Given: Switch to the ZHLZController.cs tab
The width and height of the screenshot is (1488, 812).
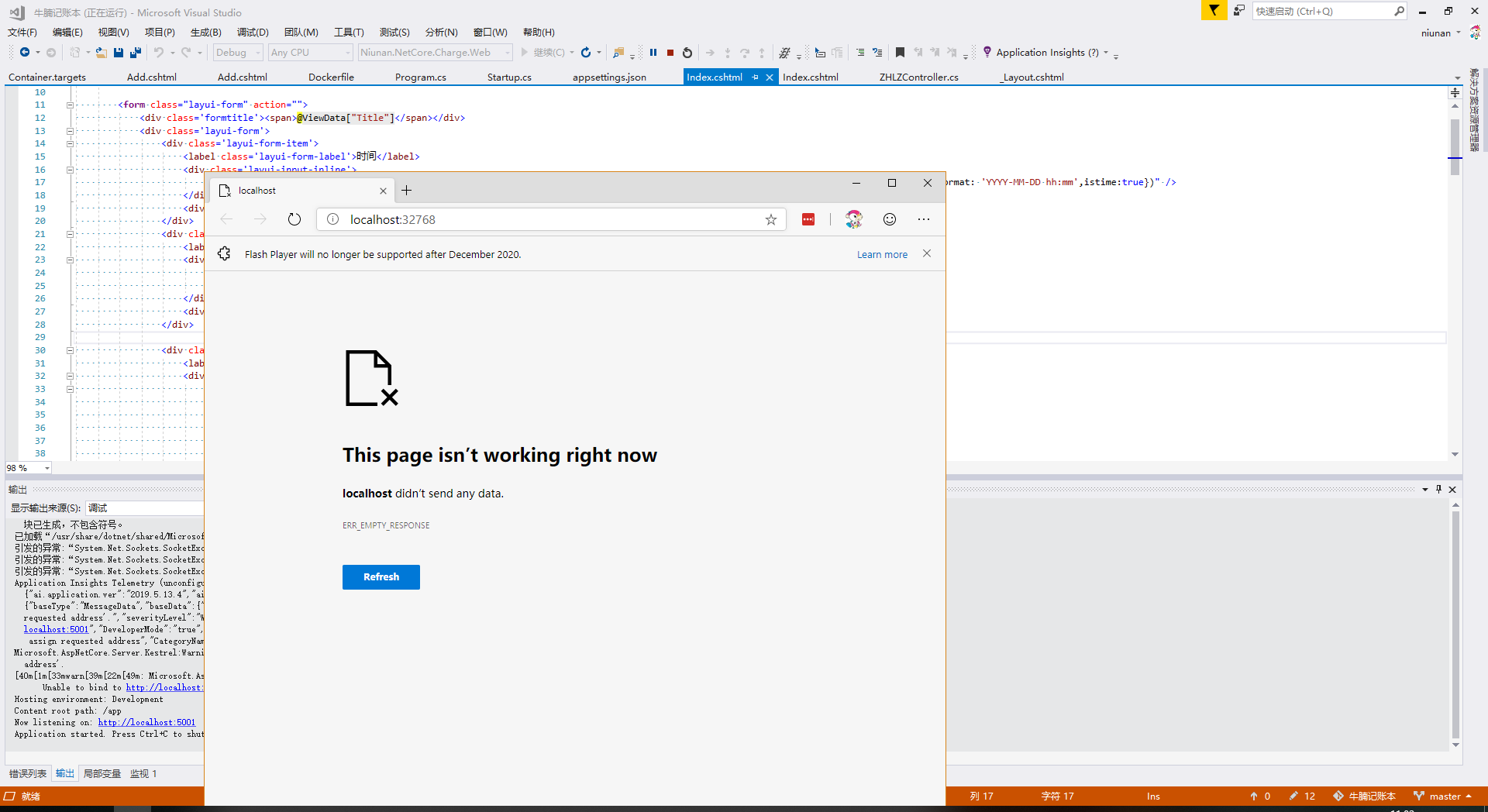Looking at the screenshot, I should tap(918, 77).
